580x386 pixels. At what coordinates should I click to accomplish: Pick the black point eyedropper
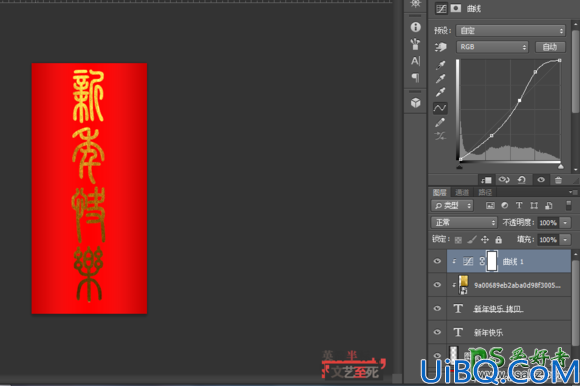[440, 65]
